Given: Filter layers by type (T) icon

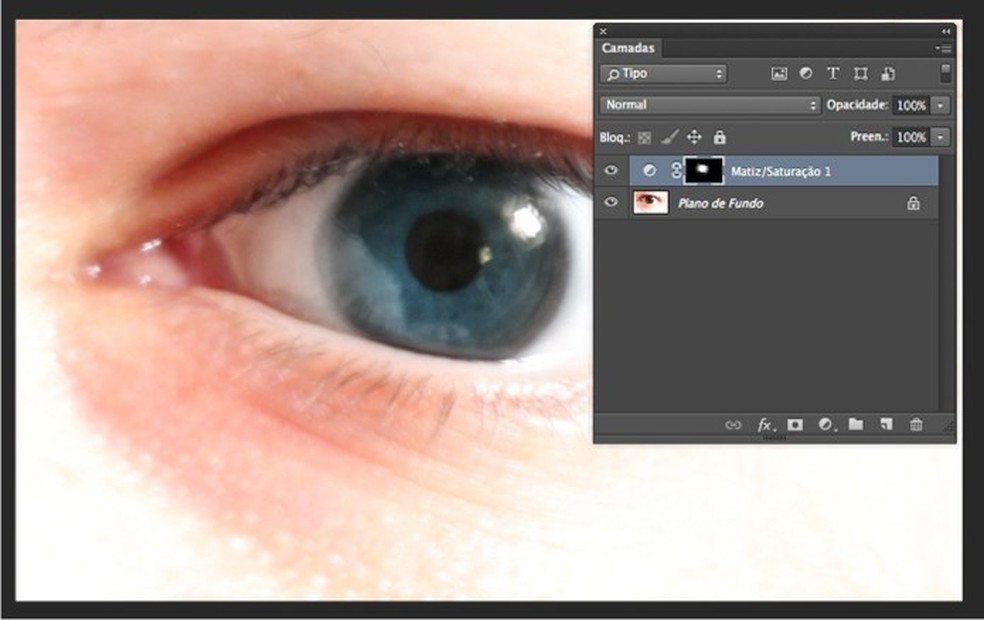Looking at the screenshot, I should pos(833,74).
